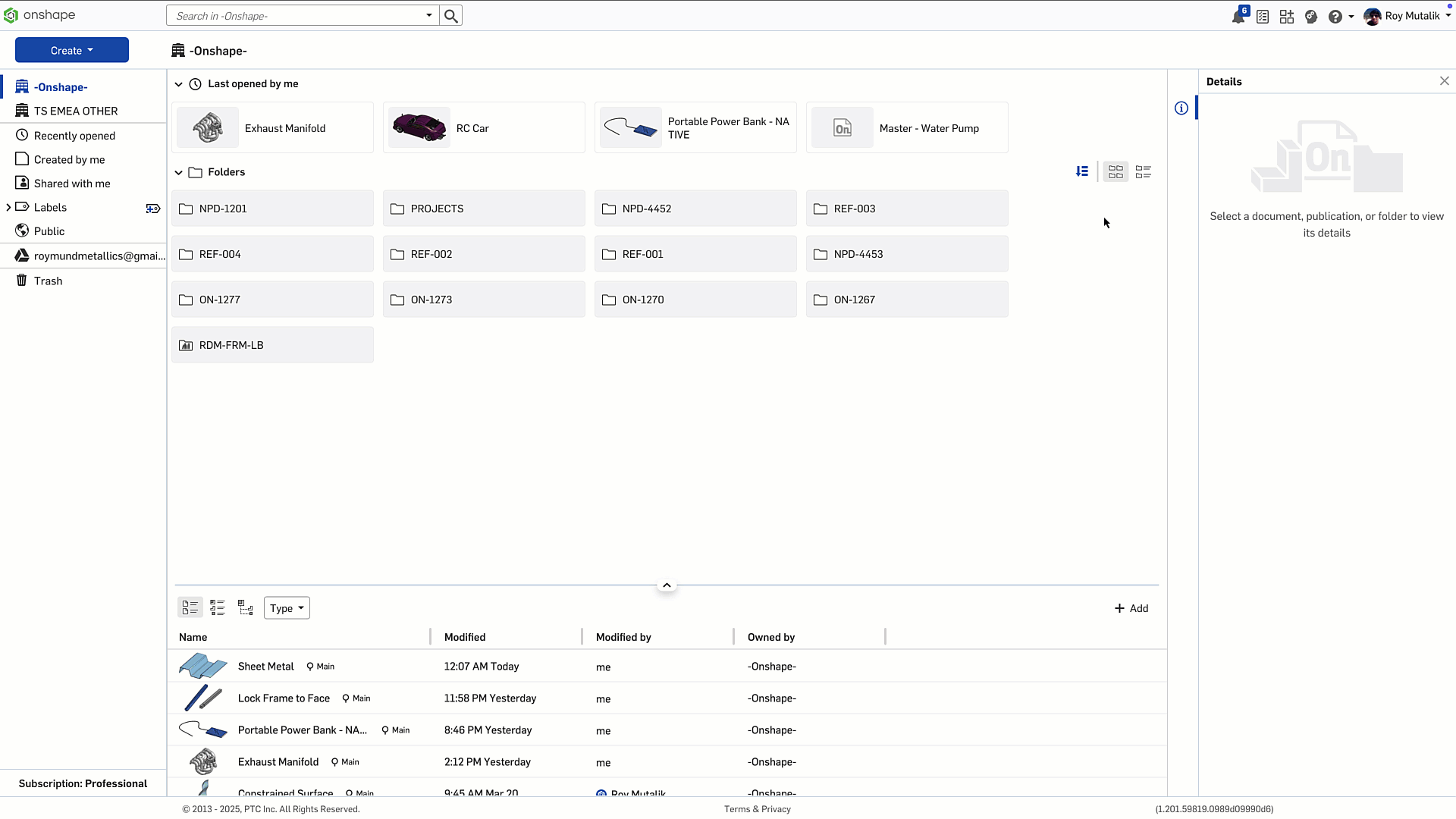Switch documents to tree view
The height and width of the screenshot is (819, 1456).
coord(246,607)
